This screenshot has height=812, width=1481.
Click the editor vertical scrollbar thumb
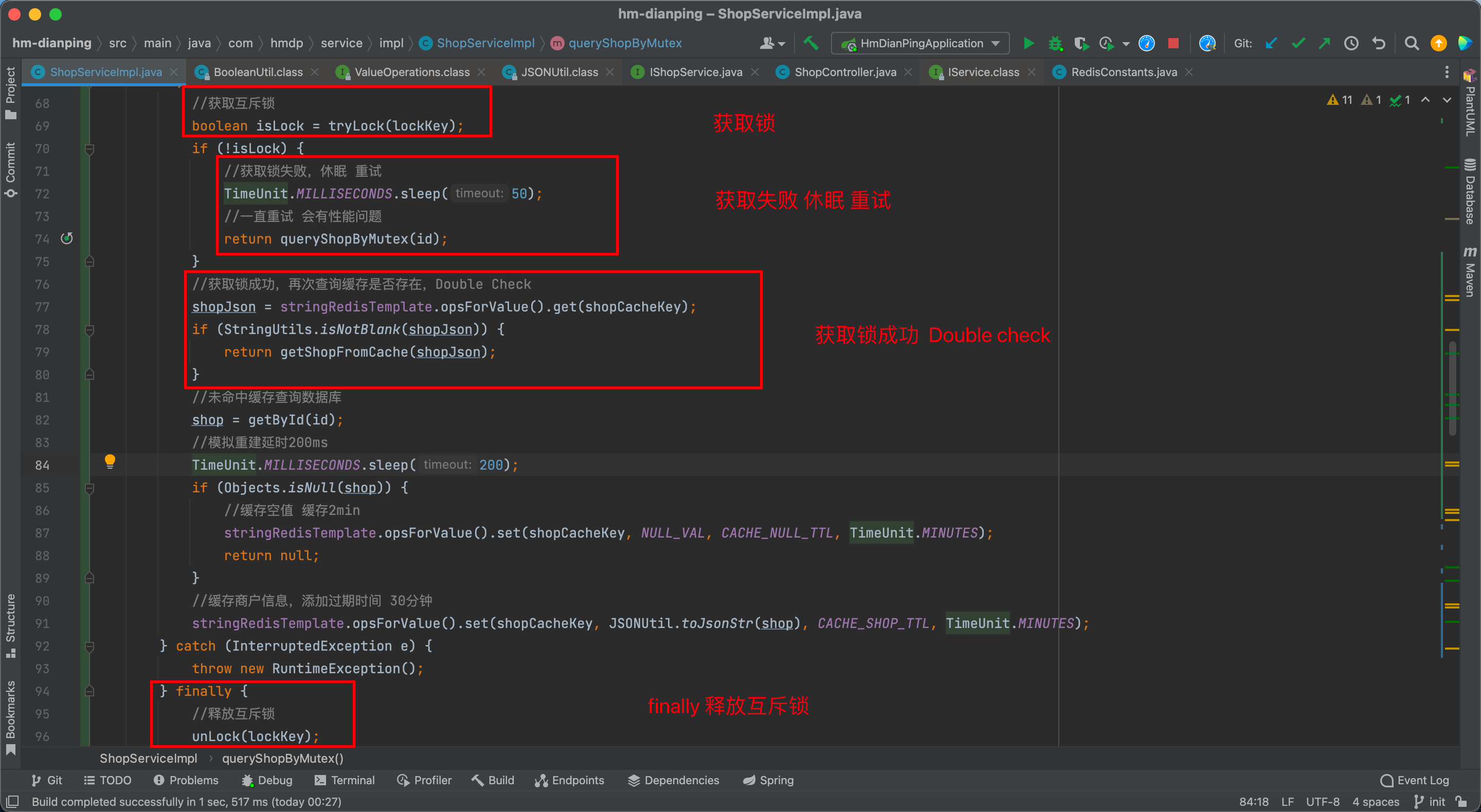click(x=1452, y=388)
